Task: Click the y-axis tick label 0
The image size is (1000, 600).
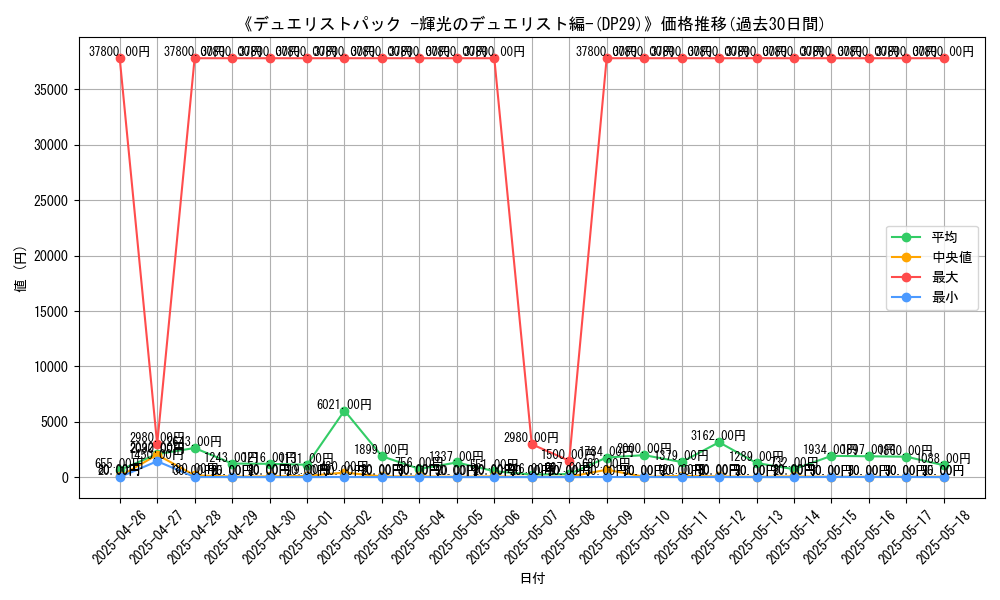Action: [x=65, y=478]
